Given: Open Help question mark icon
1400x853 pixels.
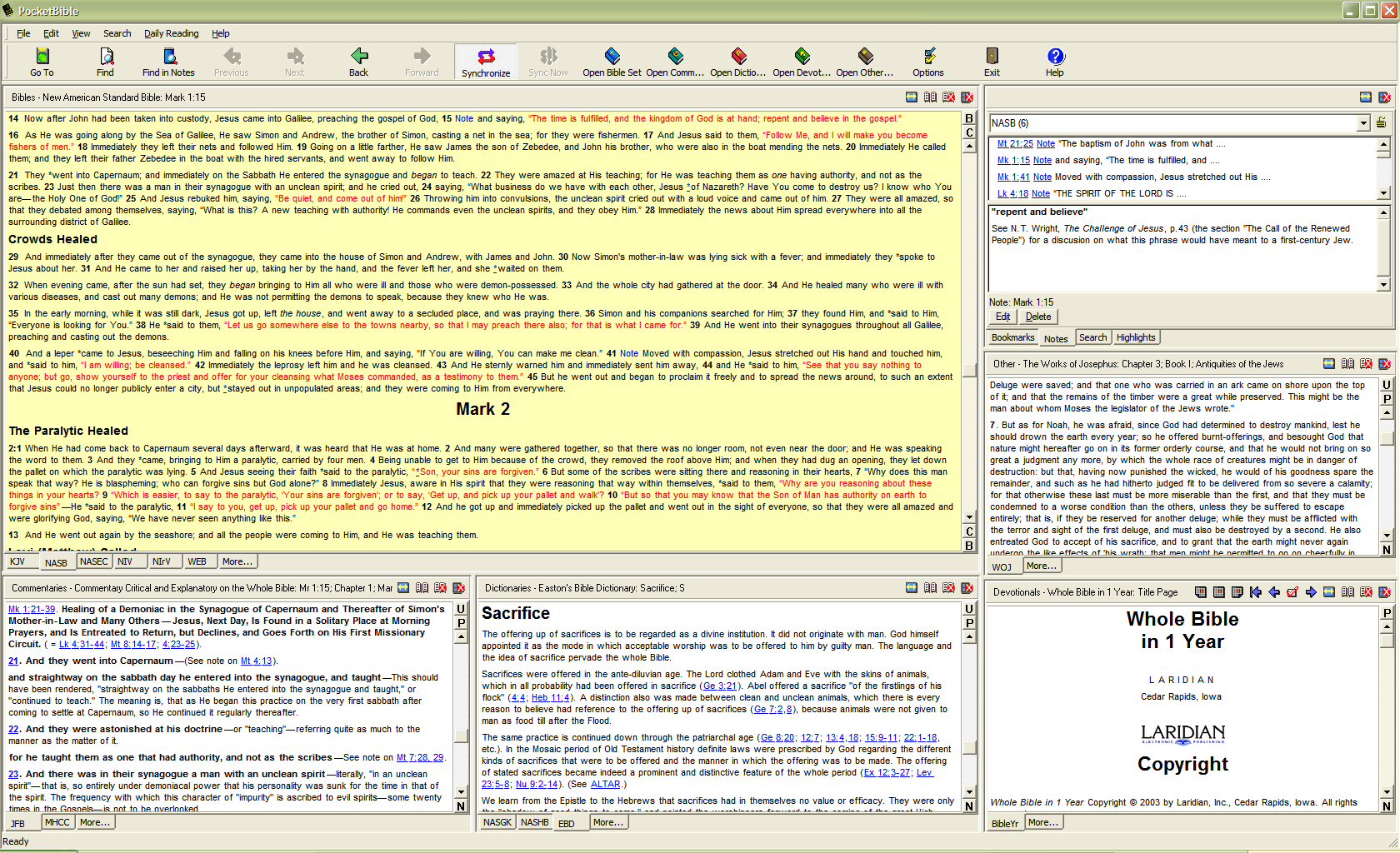Looking at the screenshot, I should point(1055,62).
